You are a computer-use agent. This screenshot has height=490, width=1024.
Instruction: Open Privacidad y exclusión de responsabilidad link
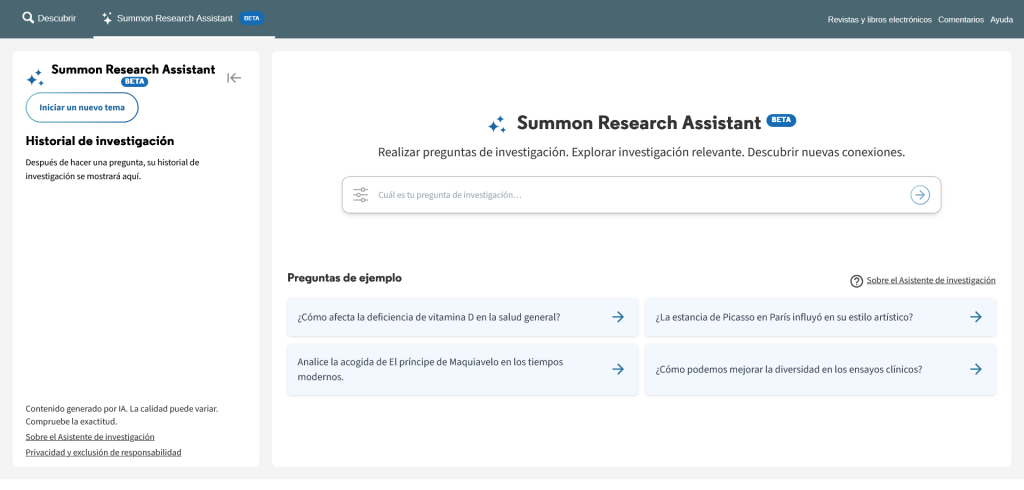click(103, 452)
